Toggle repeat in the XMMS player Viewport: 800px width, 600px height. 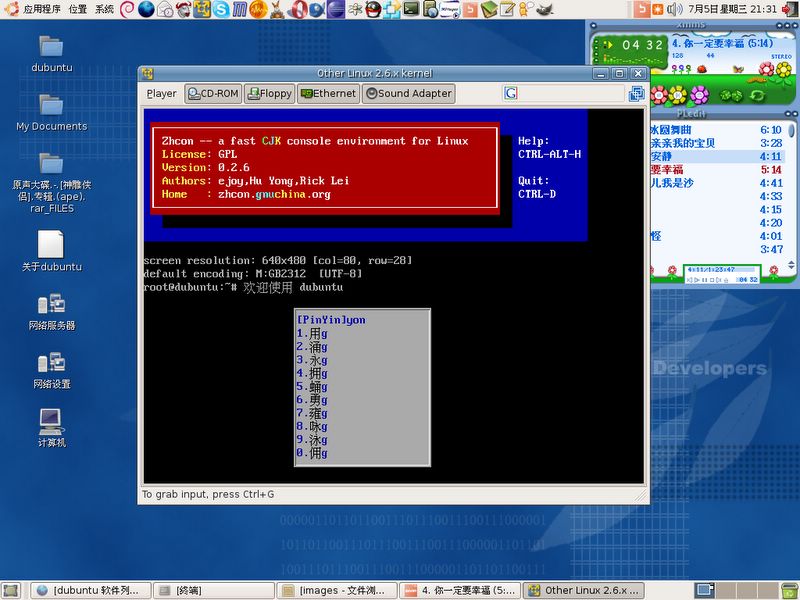[x=757, y=95]
